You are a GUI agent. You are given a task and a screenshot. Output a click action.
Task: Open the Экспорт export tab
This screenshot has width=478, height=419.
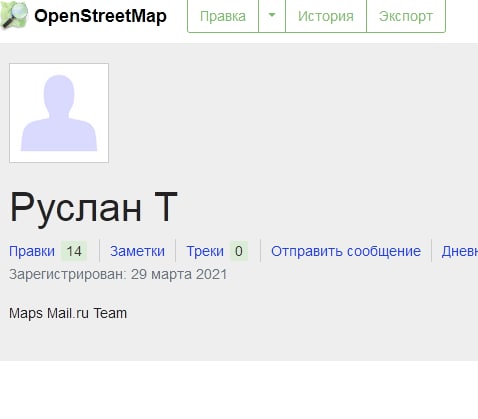[x=406, y=16]
